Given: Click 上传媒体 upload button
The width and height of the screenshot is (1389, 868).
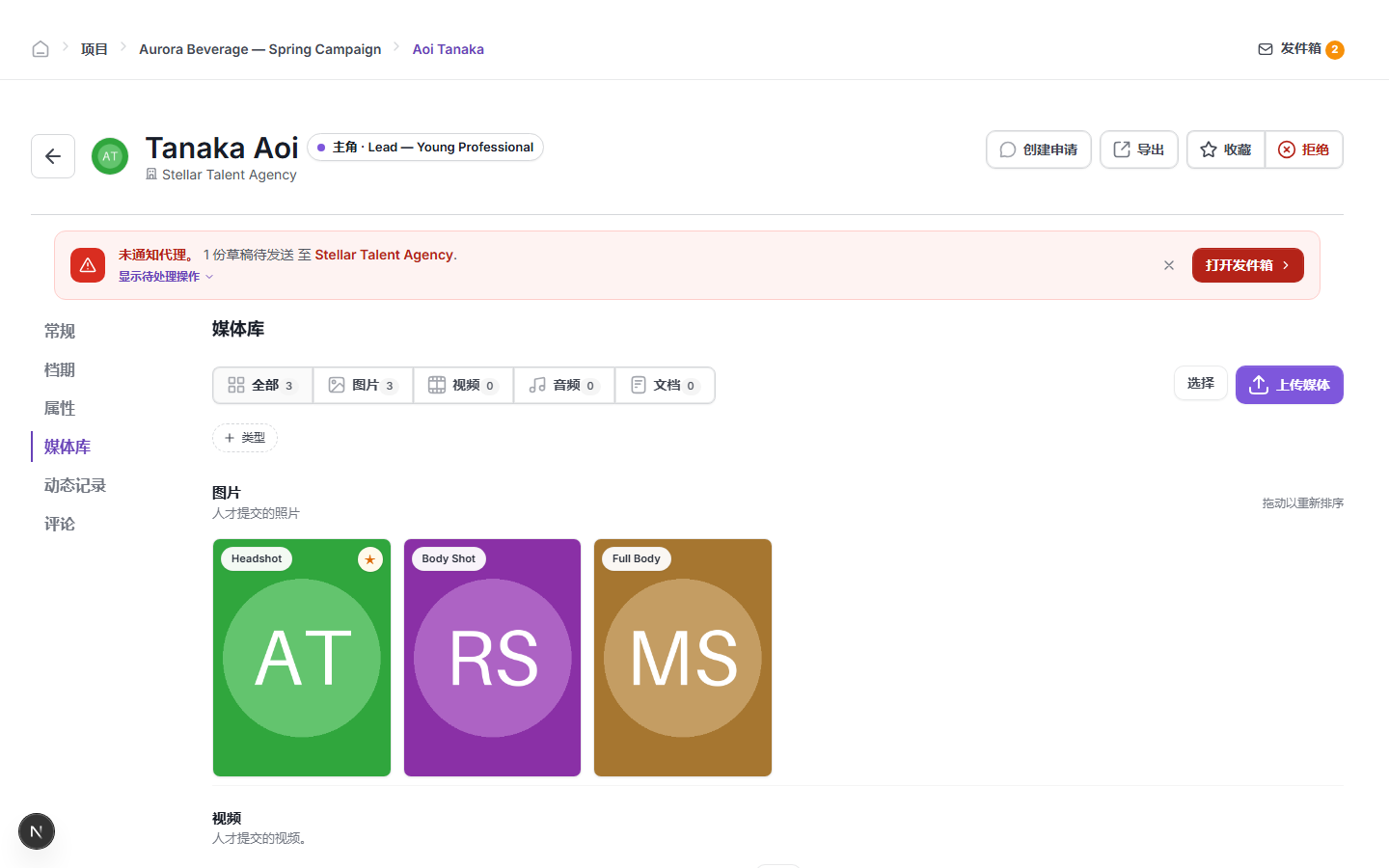Looking at the screenshot, I should point(1290,385).
